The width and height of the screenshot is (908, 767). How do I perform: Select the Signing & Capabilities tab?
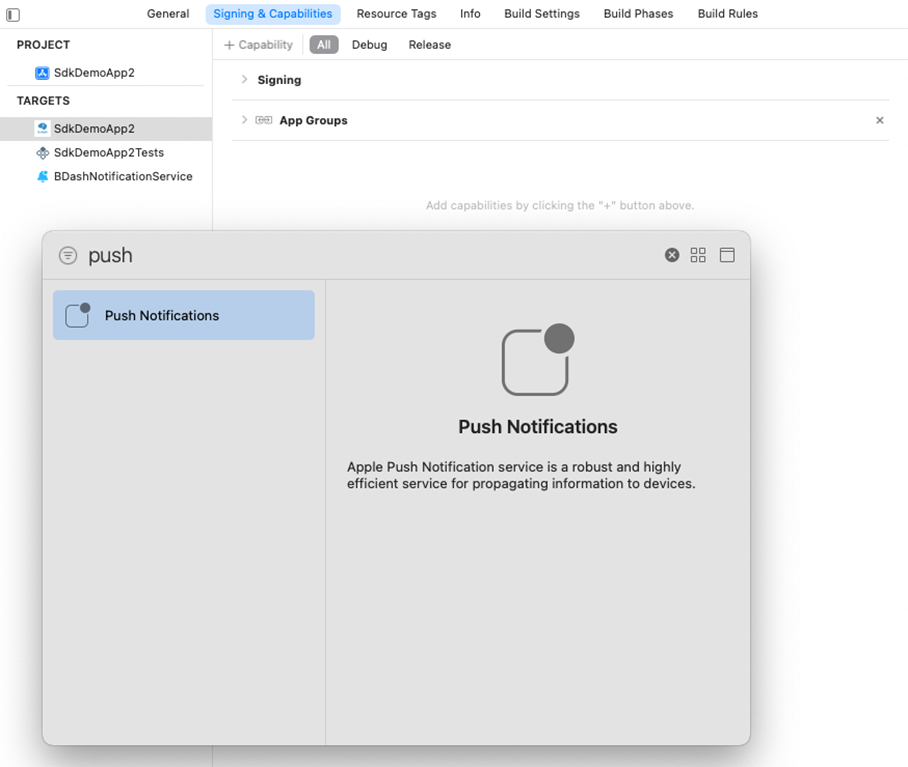point(273,14)
